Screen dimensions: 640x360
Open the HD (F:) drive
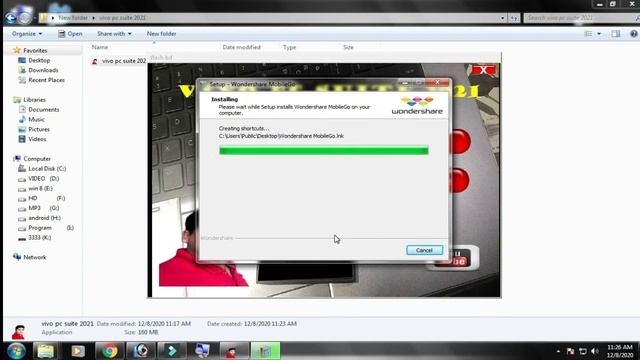pyautogui.click(x=47, y=198)
